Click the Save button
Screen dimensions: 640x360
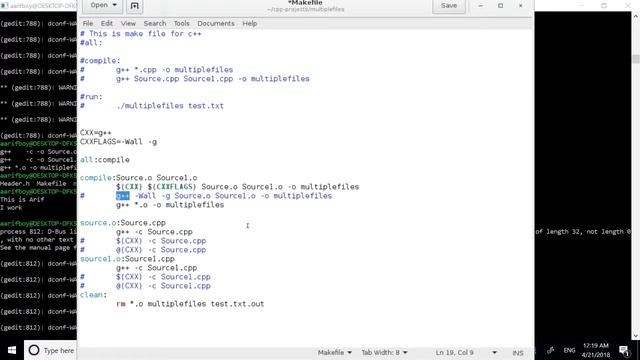point(449,6)
